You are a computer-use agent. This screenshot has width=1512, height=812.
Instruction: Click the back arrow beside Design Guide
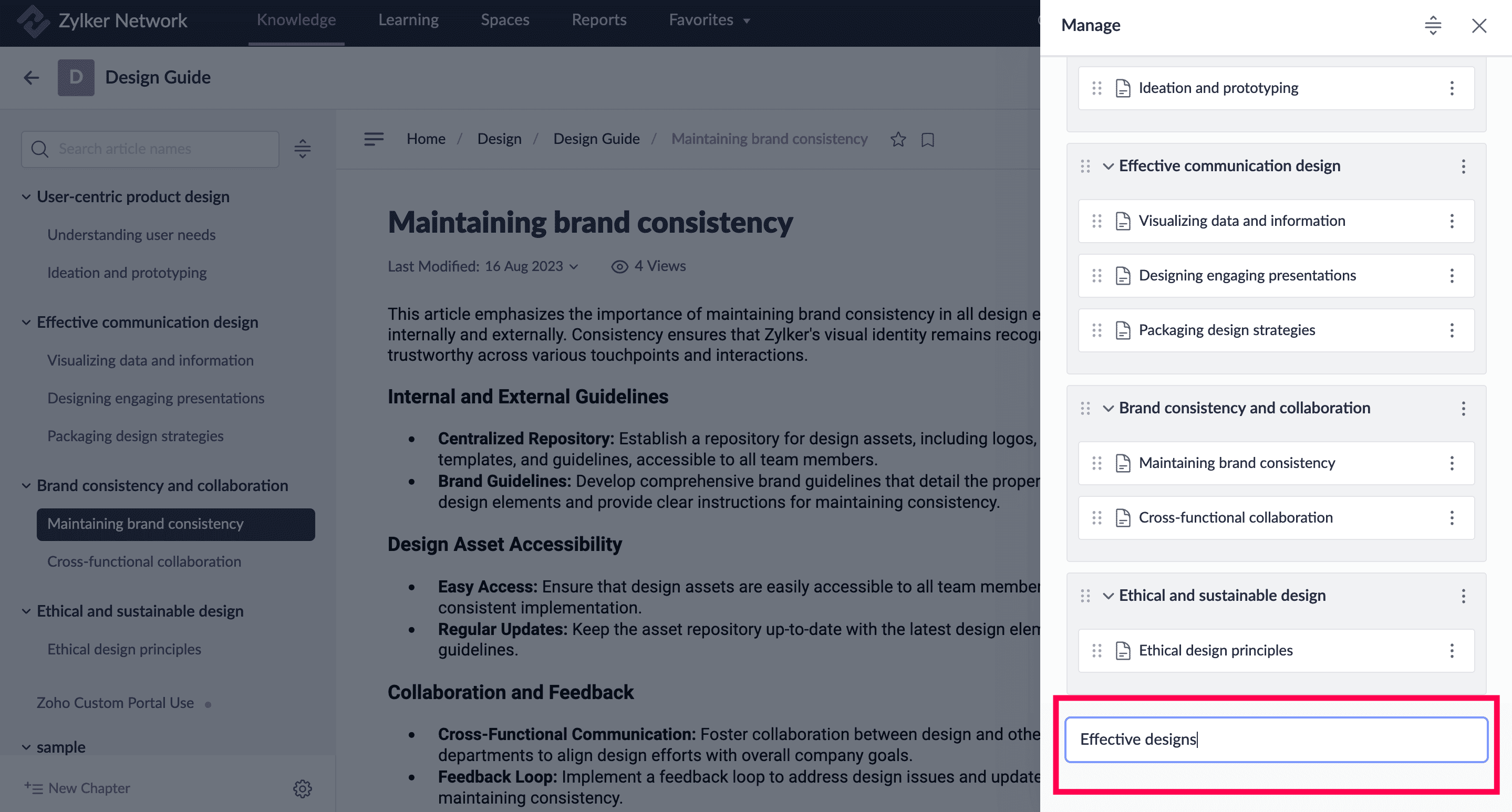[x=32, y=77]
